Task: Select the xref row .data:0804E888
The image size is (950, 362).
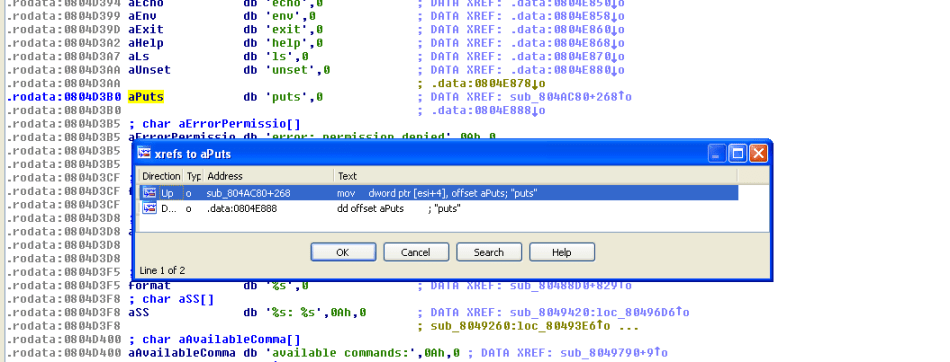Action: coord(439,208)
